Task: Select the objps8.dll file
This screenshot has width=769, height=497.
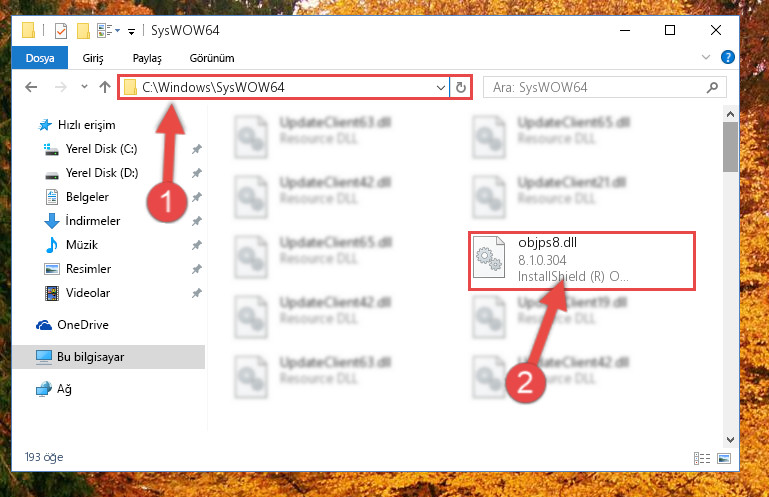Action: pyautogui.click(x=582, y=261)
